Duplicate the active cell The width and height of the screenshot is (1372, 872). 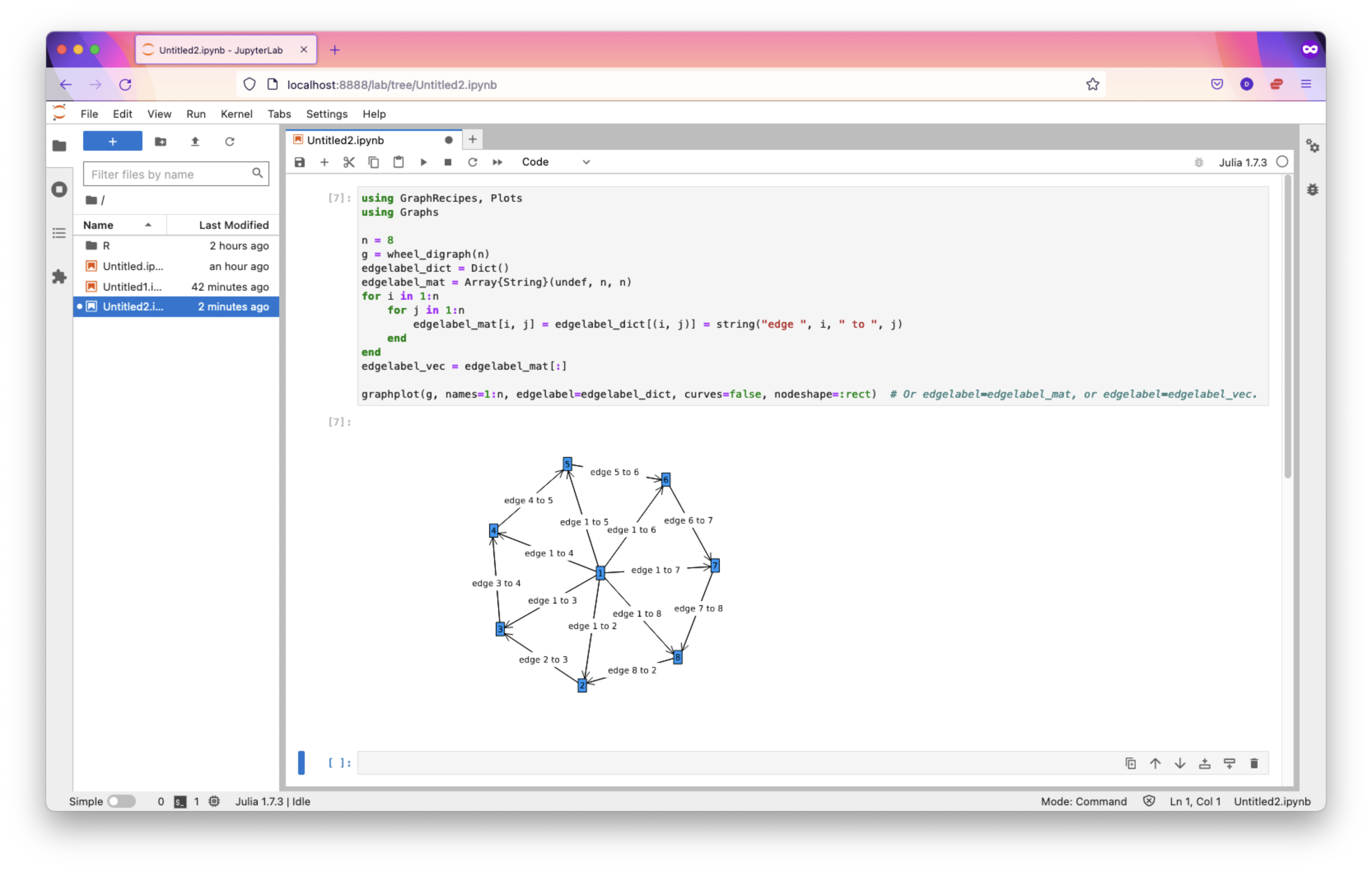pos(1130,763)
